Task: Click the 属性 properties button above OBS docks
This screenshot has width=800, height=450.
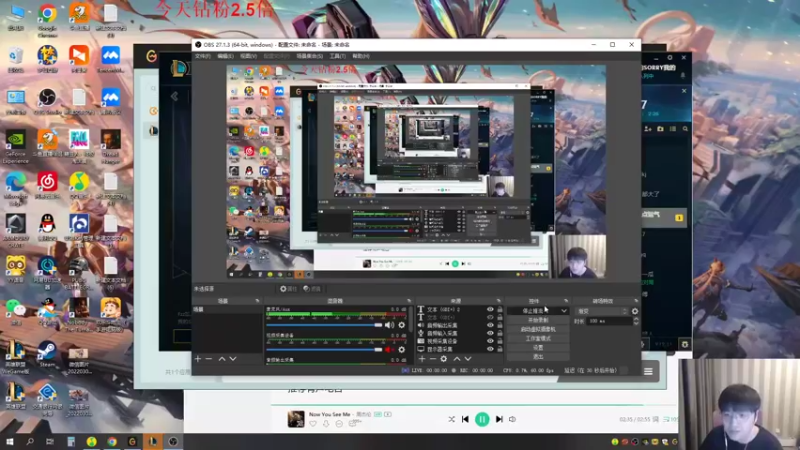Action: (288, 289)
